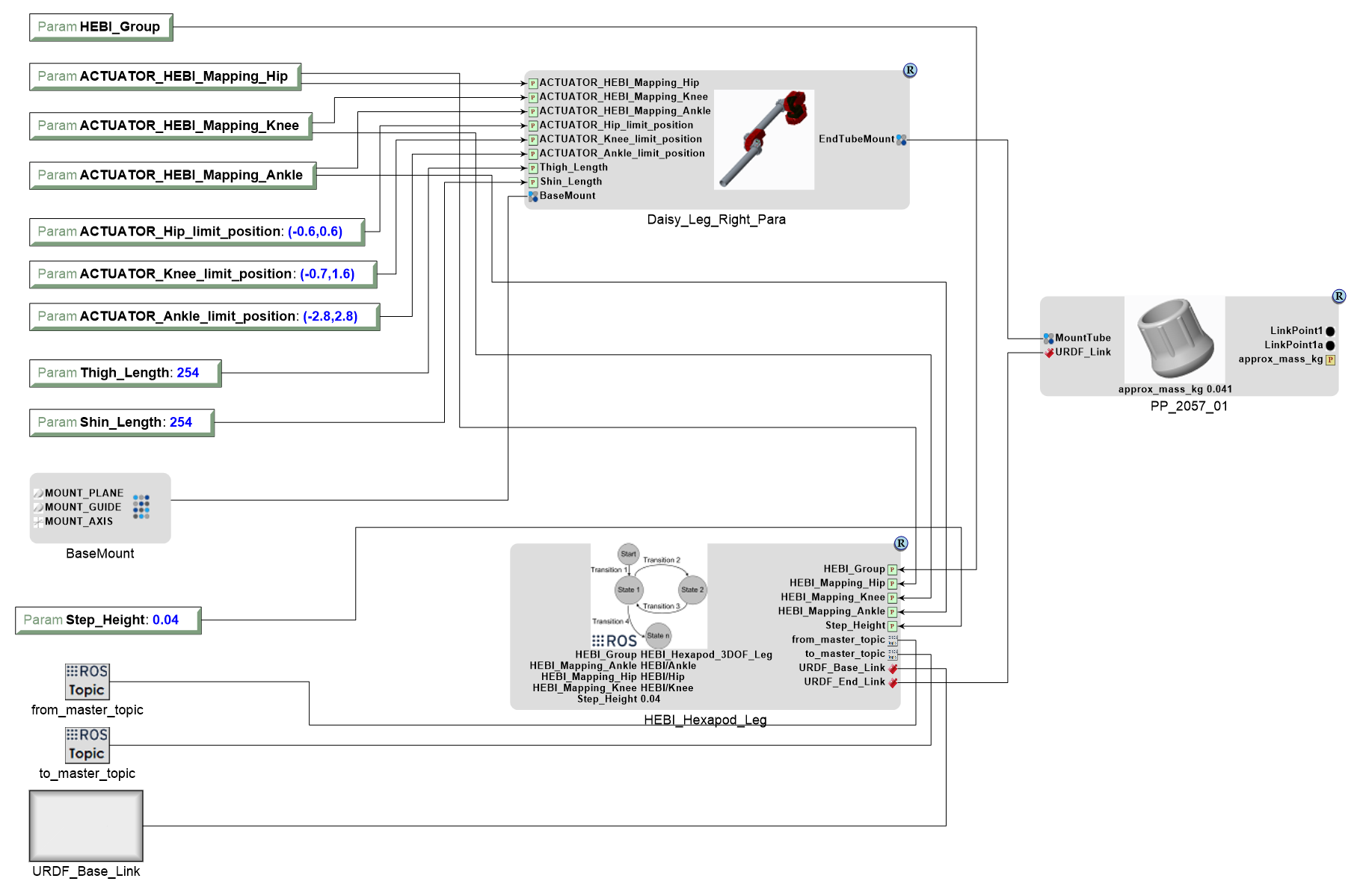Select the HEBI_Mapping_Ankle port icon on Hexapod leg
Viewport: 1366px width, 896px height.
[892, 612]
